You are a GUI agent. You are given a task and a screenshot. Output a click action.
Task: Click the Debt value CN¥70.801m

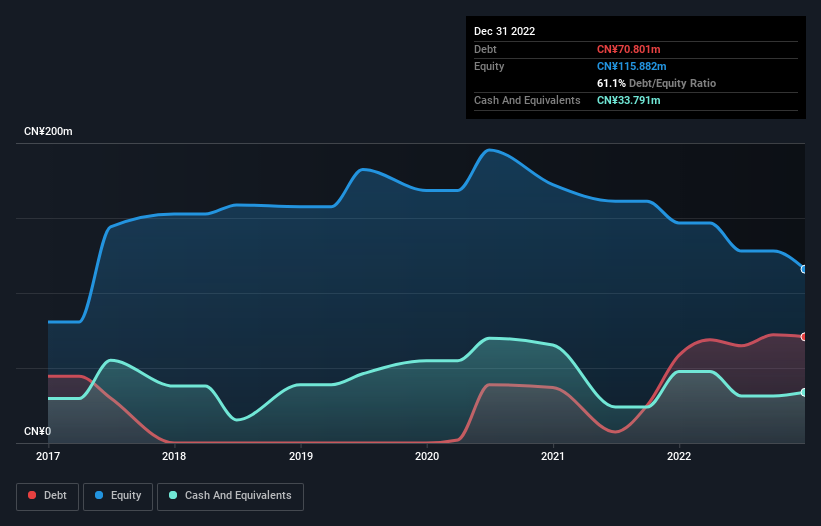tap(628, 49)
